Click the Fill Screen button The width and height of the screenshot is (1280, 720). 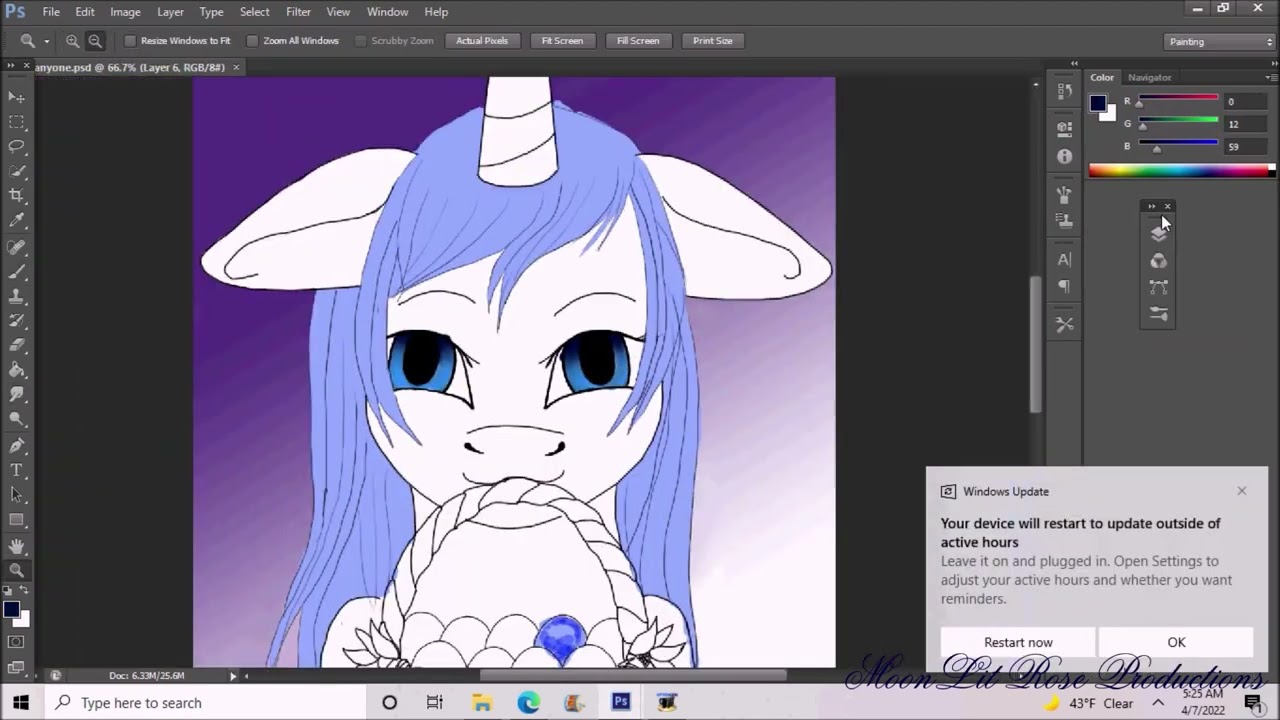click(638, 41)
